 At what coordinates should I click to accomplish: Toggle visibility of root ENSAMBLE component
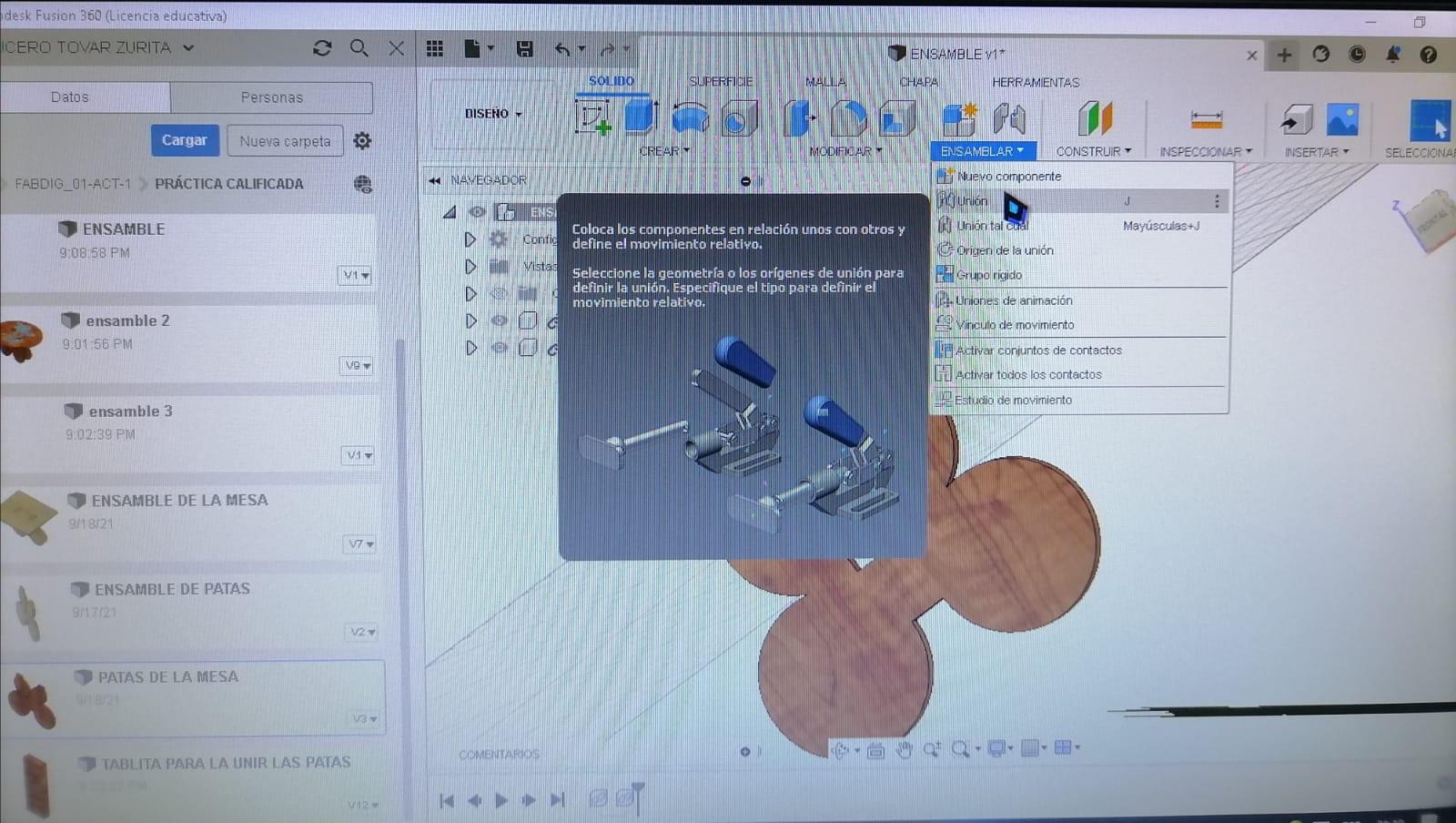[x=477, y=212]
